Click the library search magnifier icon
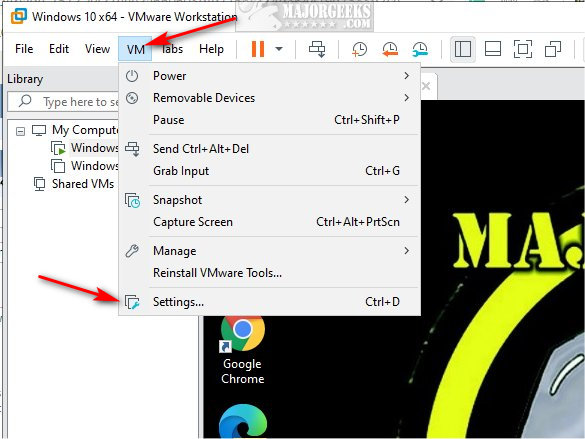The height and width of the screenshot is (439, 585). [x=25, y=101]
